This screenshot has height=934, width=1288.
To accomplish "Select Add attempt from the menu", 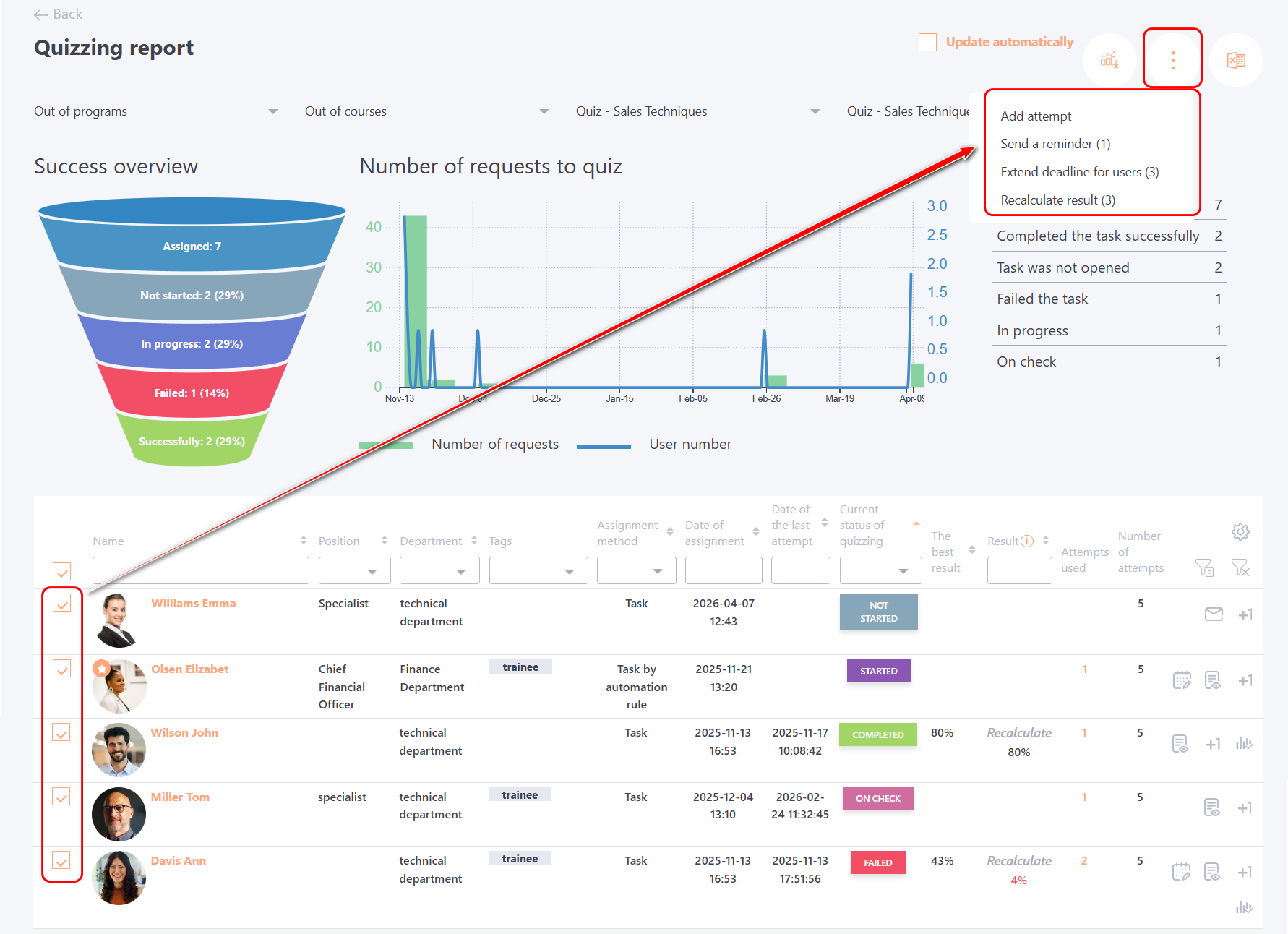I will tap(1036, 116).
